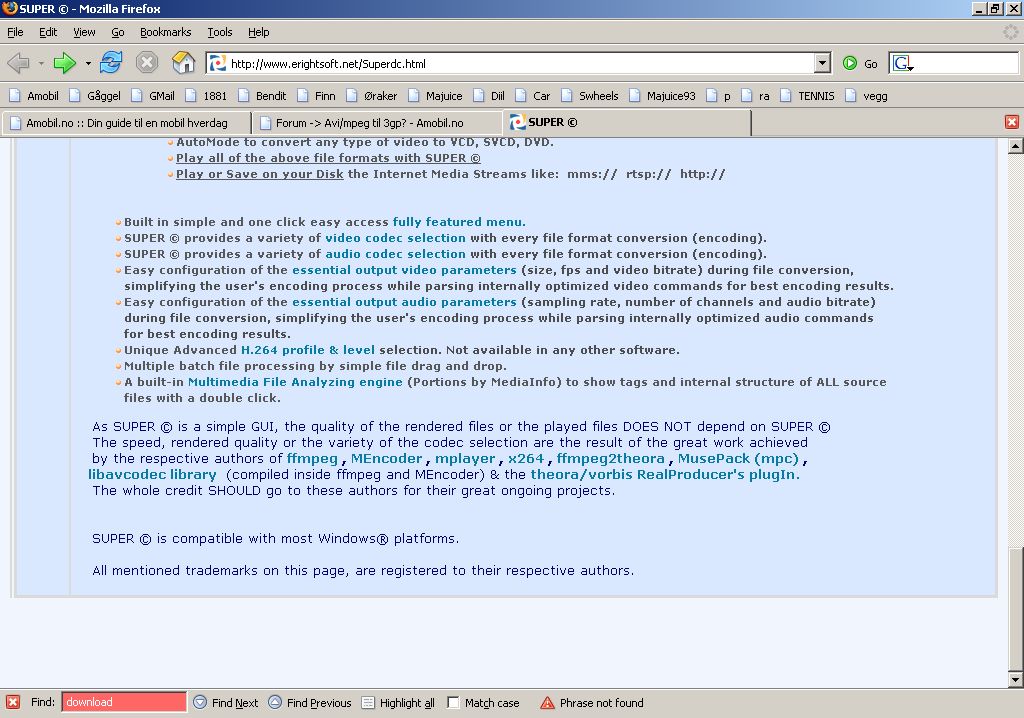Click the site icon in the address bar
This screenshot has width=1024, height=718.
coord(217,63)
